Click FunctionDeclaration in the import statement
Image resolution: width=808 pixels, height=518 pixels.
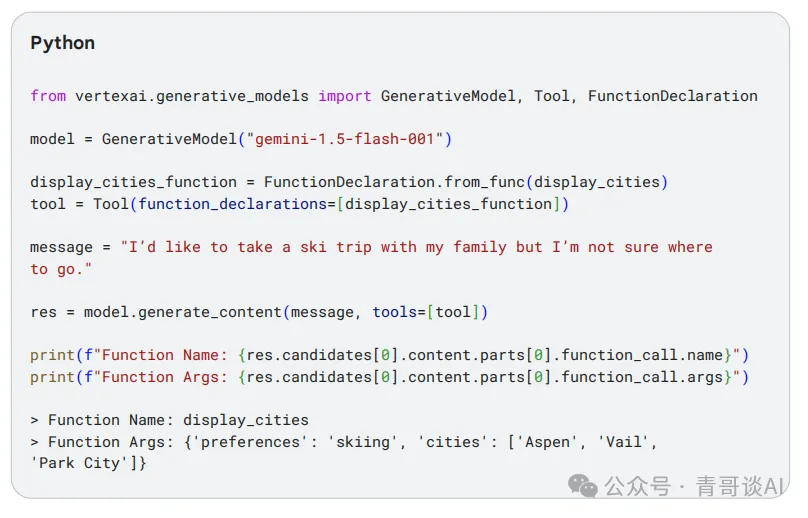[x=672, y=96]
